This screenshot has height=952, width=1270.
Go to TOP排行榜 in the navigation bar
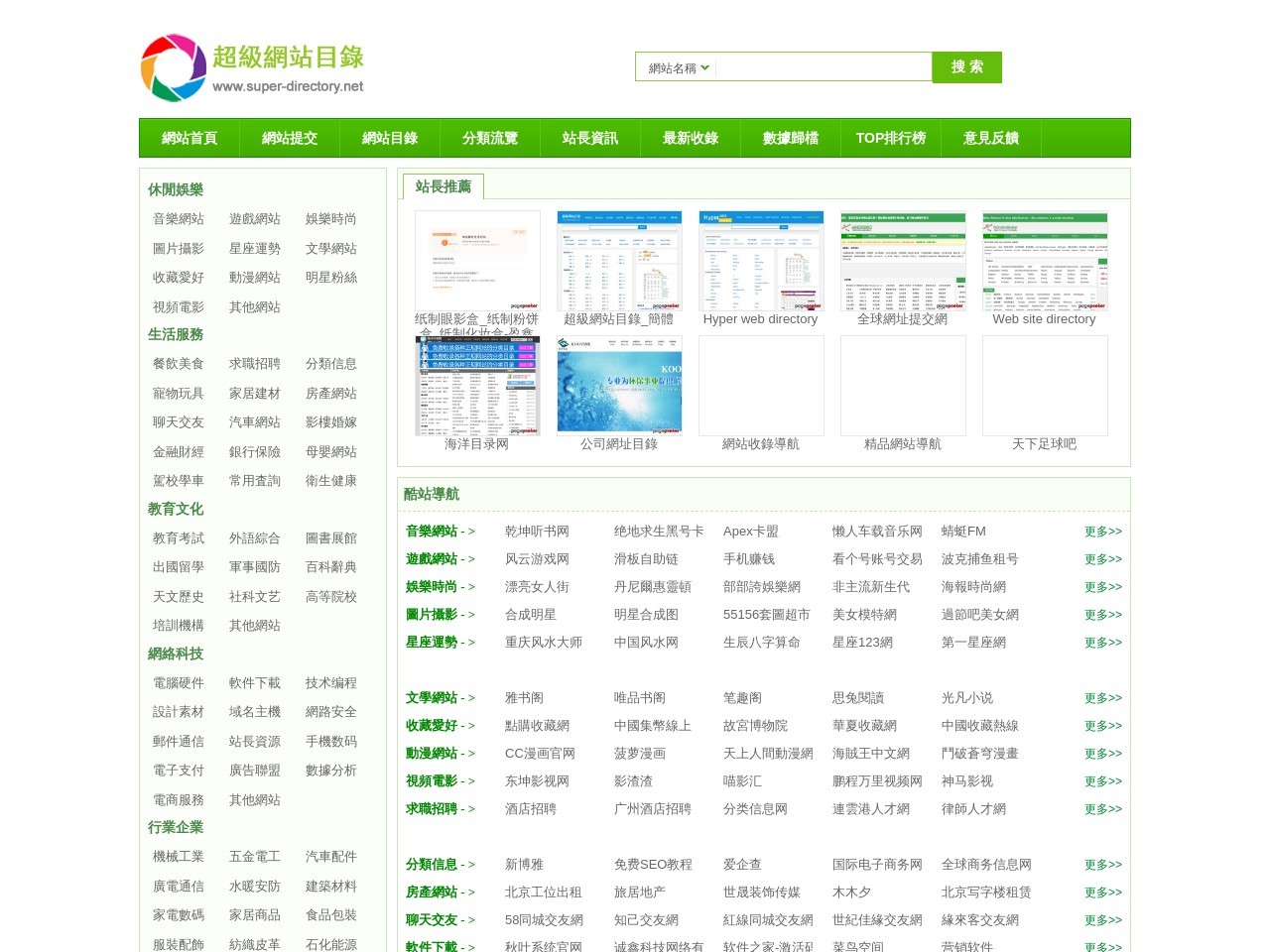(x=889, y=138)
